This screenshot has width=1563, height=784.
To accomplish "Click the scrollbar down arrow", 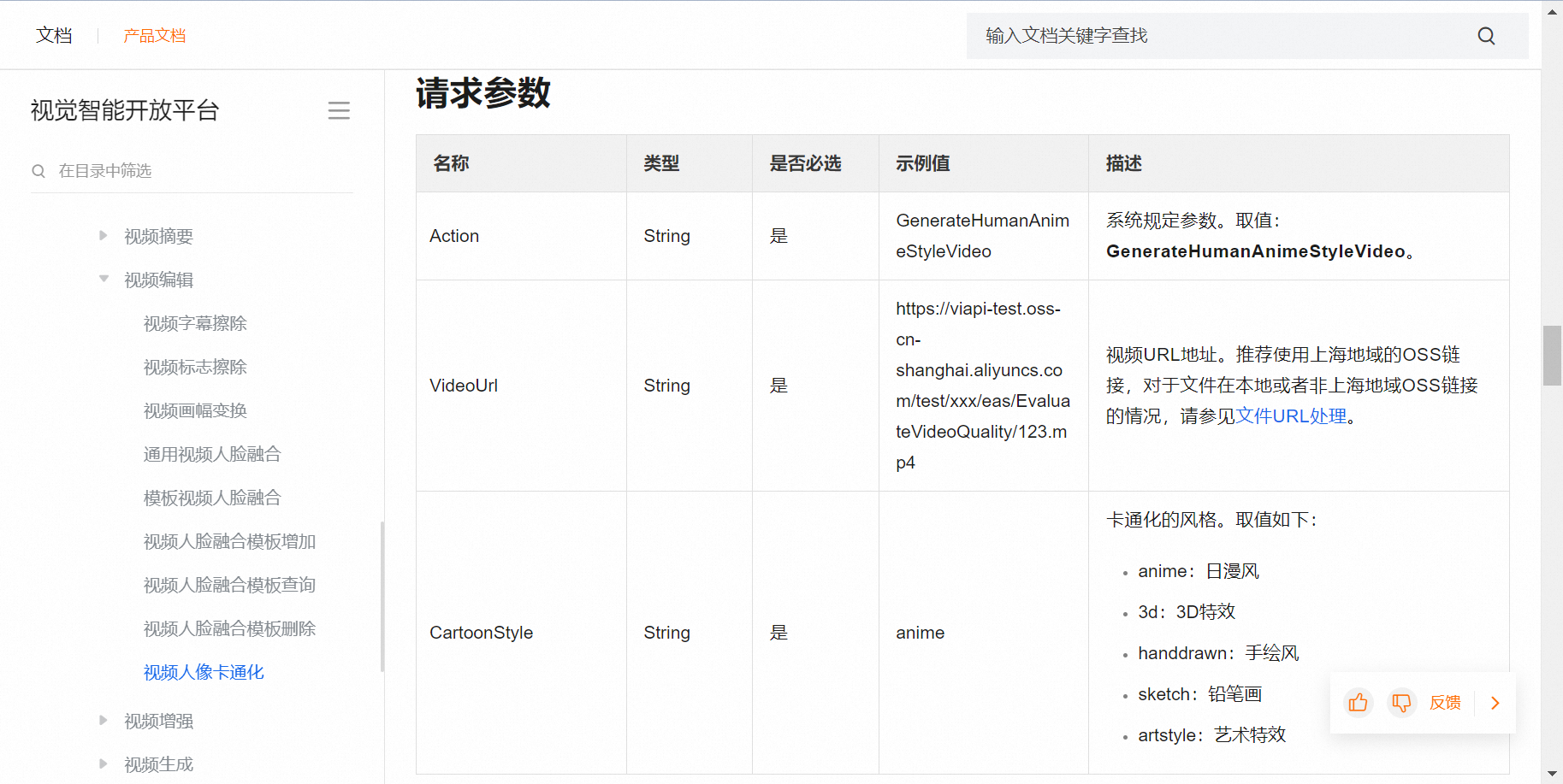I will pos(1552,775).
